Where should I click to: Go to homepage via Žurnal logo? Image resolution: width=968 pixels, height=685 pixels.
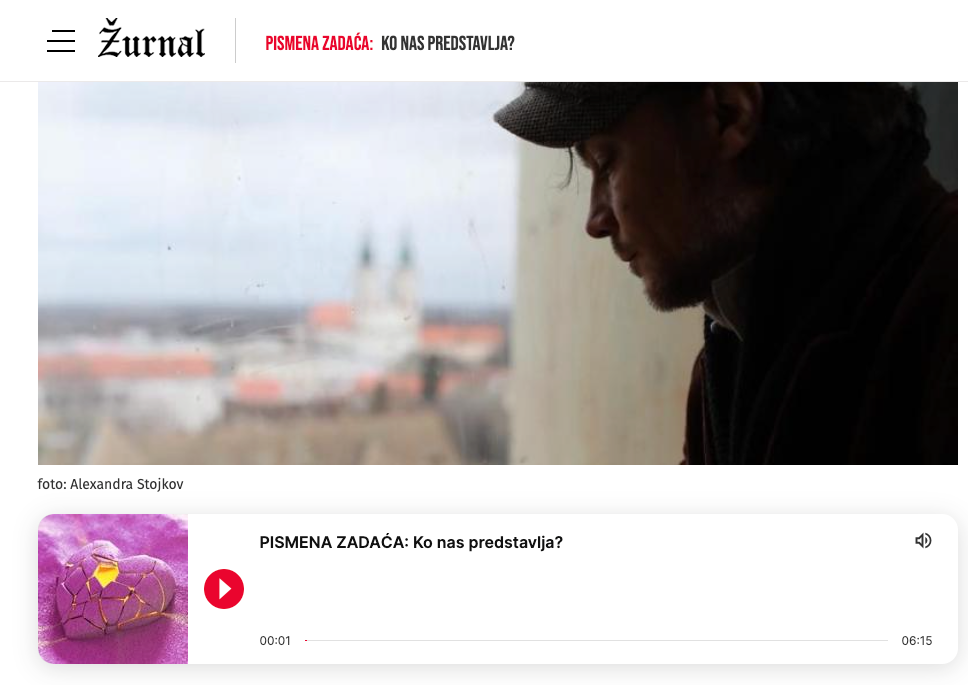point(151,39)
